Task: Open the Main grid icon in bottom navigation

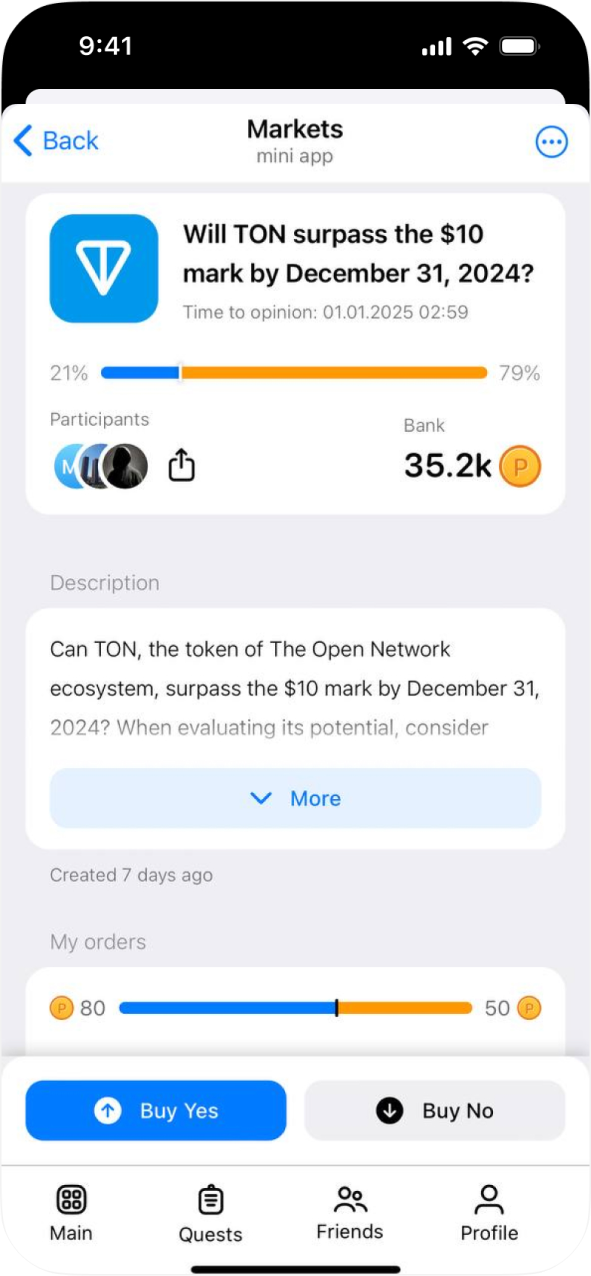Action: 70,1199
